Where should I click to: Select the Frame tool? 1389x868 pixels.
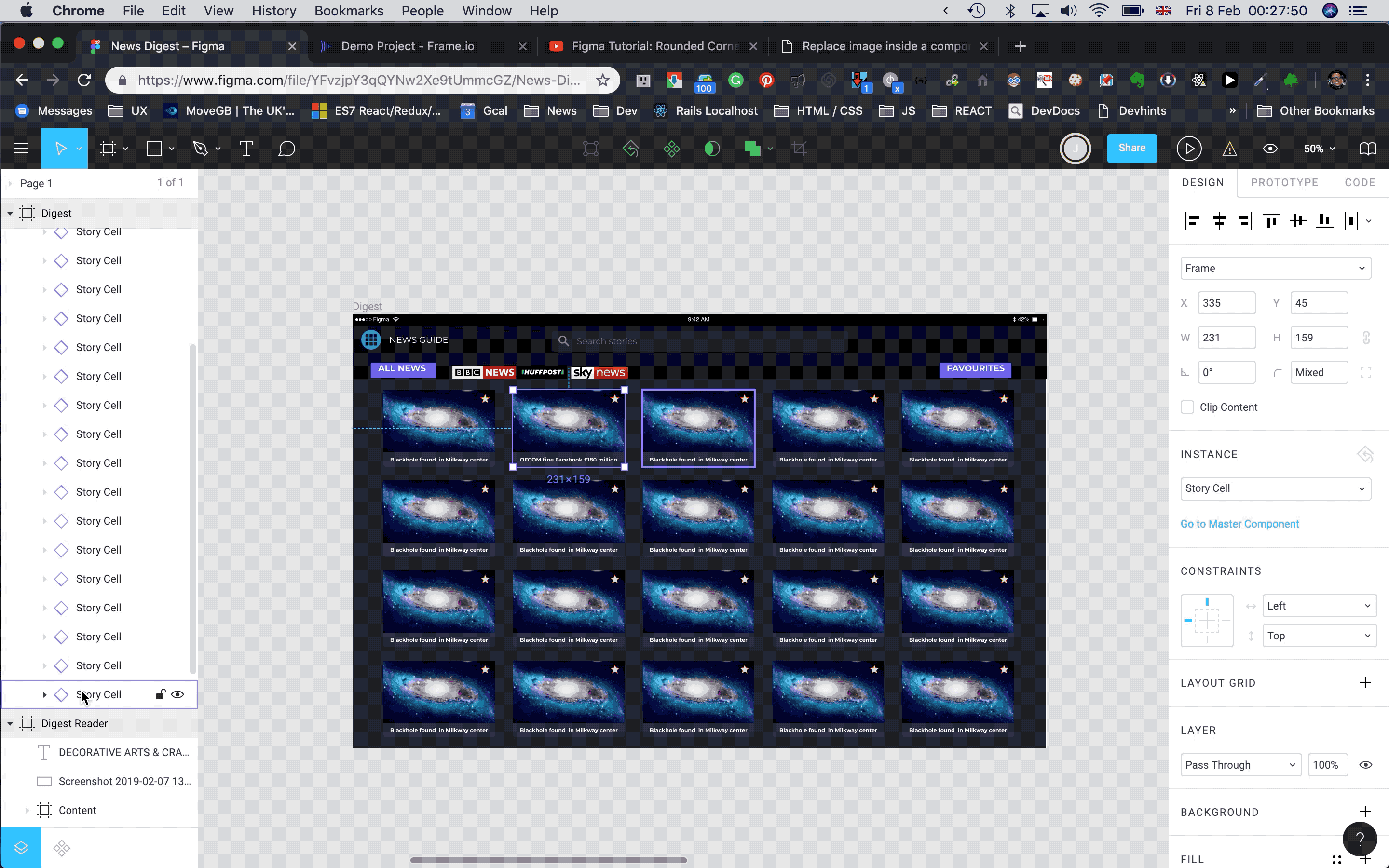[x=108, y=149]
